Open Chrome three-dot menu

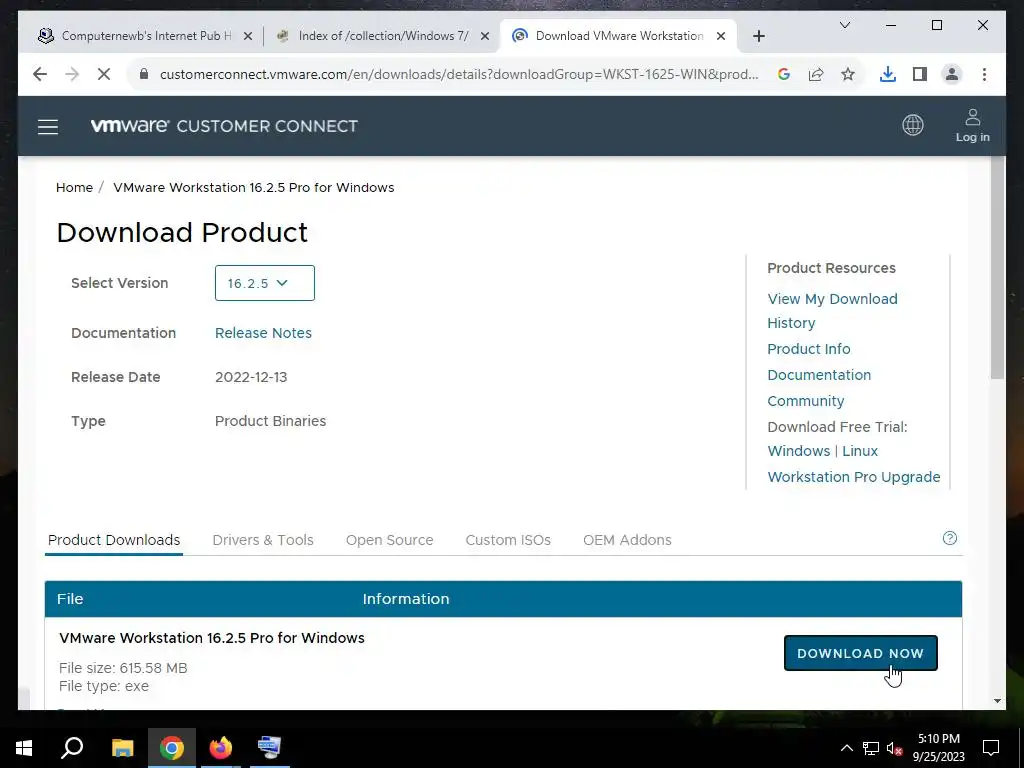tap(984, 74)
